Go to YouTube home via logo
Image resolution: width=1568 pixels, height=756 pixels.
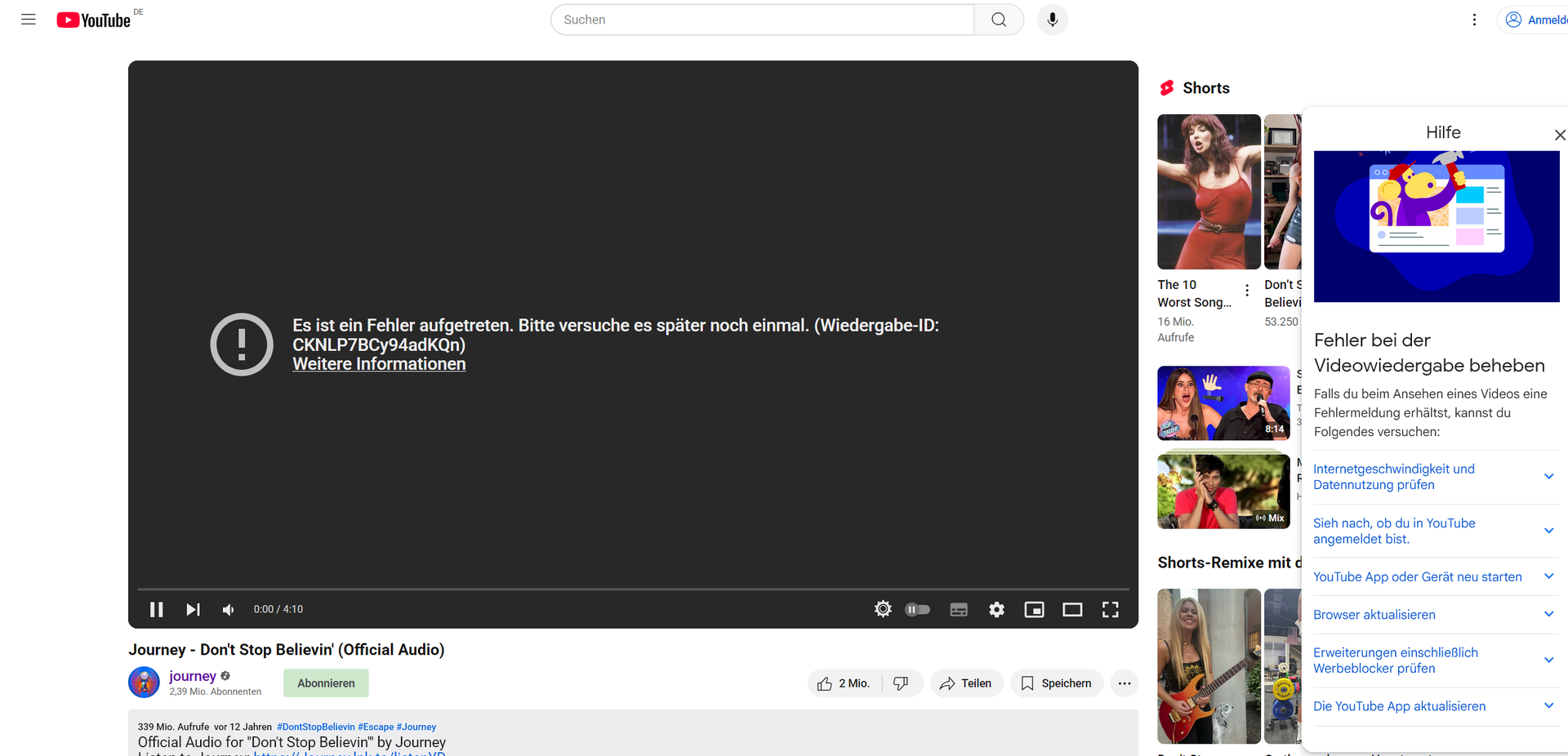click(x=94, y=20)
